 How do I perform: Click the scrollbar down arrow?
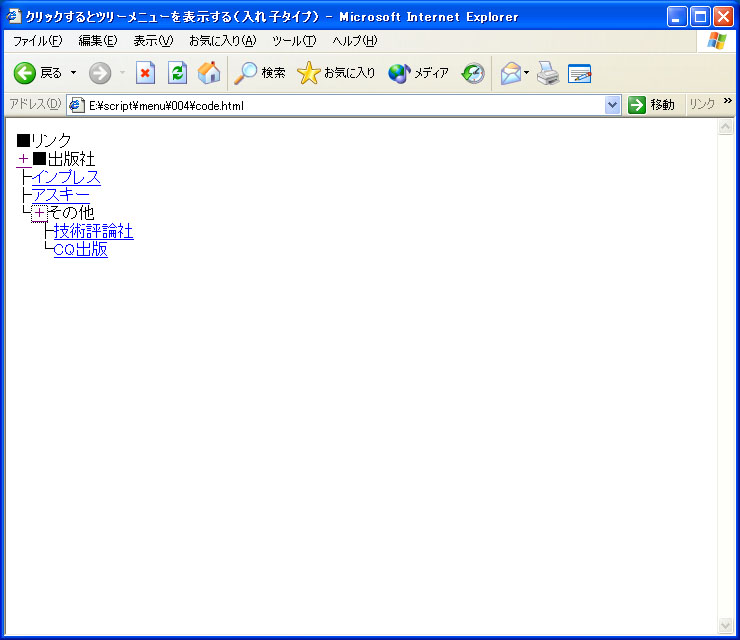[x=725, y=626]
